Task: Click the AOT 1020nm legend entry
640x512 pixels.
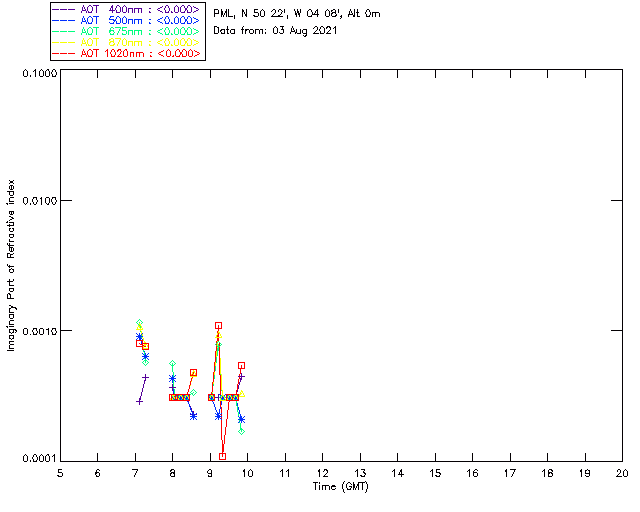Action: (x=126, y=53)
